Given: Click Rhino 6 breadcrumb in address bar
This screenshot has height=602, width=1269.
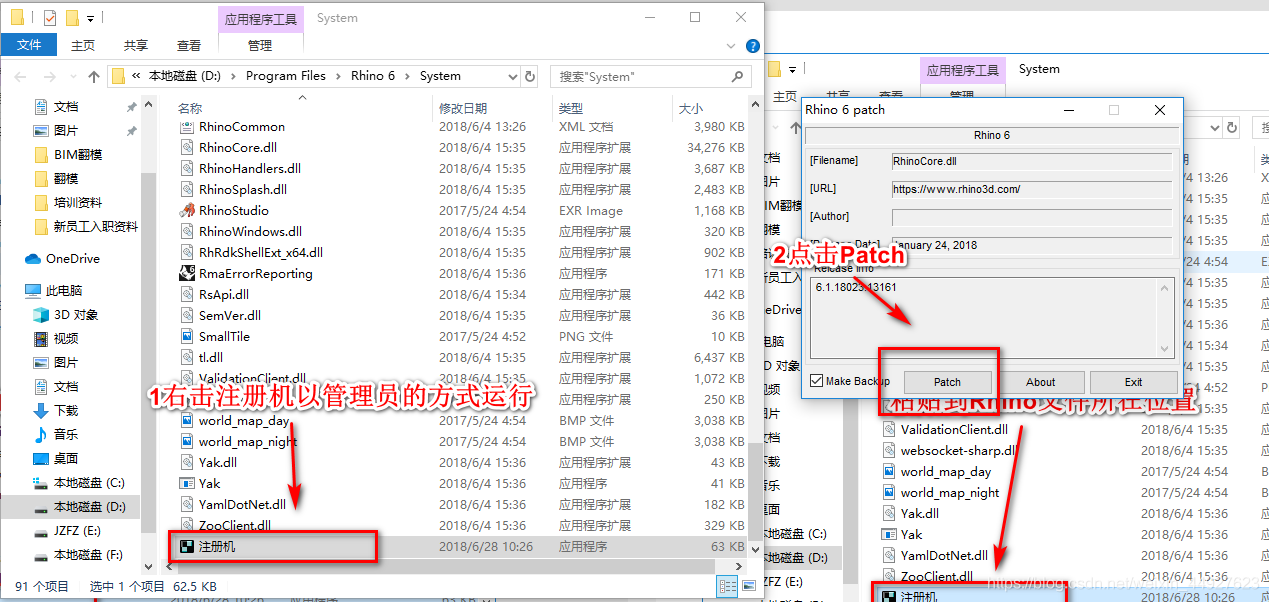Looking at the screenshot, I should [x=373, y=76].
